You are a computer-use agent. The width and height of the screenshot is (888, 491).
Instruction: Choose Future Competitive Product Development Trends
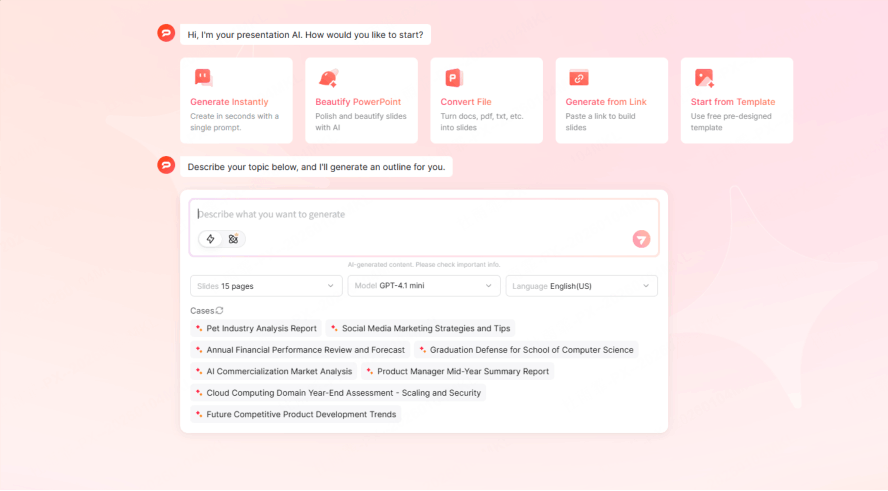coord(295,414)
